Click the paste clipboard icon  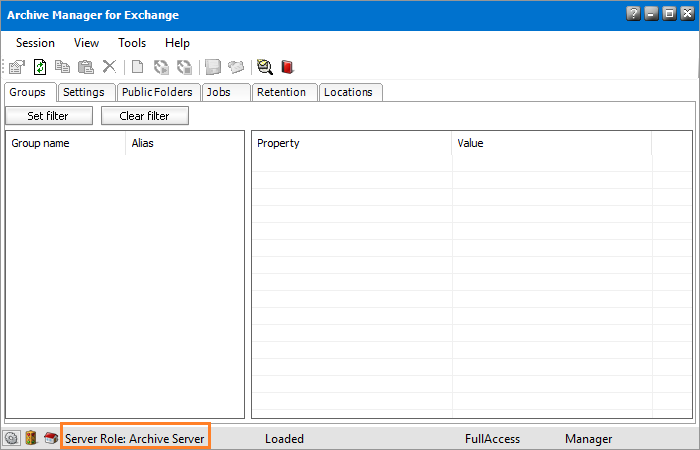click(x=86, y=67)
